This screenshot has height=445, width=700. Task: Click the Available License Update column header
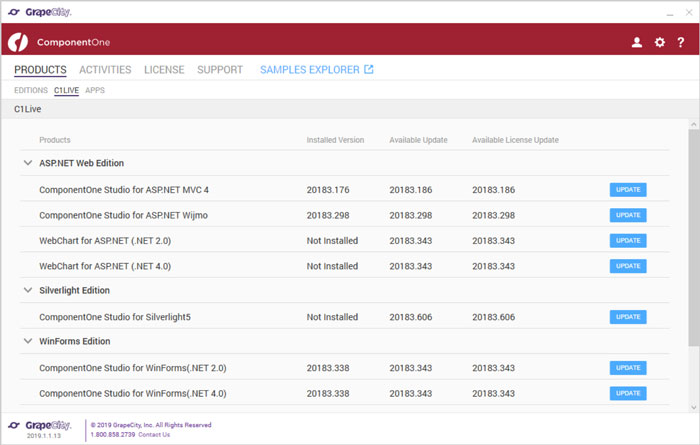point(515,140)
